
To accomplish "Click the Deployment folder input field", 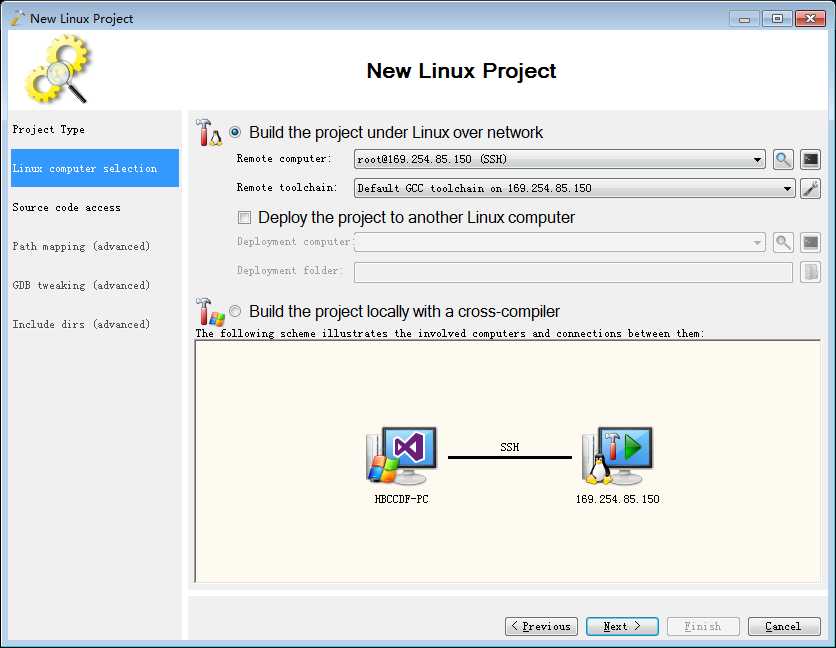I will coord(573,272).
